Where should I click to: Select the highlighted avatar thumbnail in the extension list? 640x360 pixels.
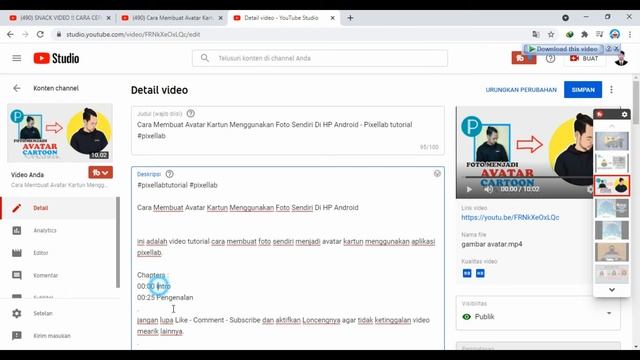[x=612, y=186]
